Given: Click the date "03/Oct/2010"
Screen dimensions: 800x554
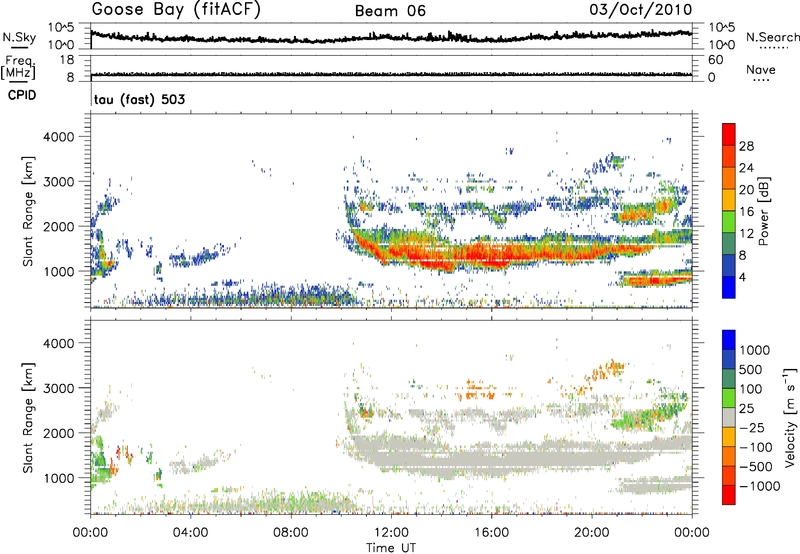Looking at the screenshot, I should coord(641,10).
